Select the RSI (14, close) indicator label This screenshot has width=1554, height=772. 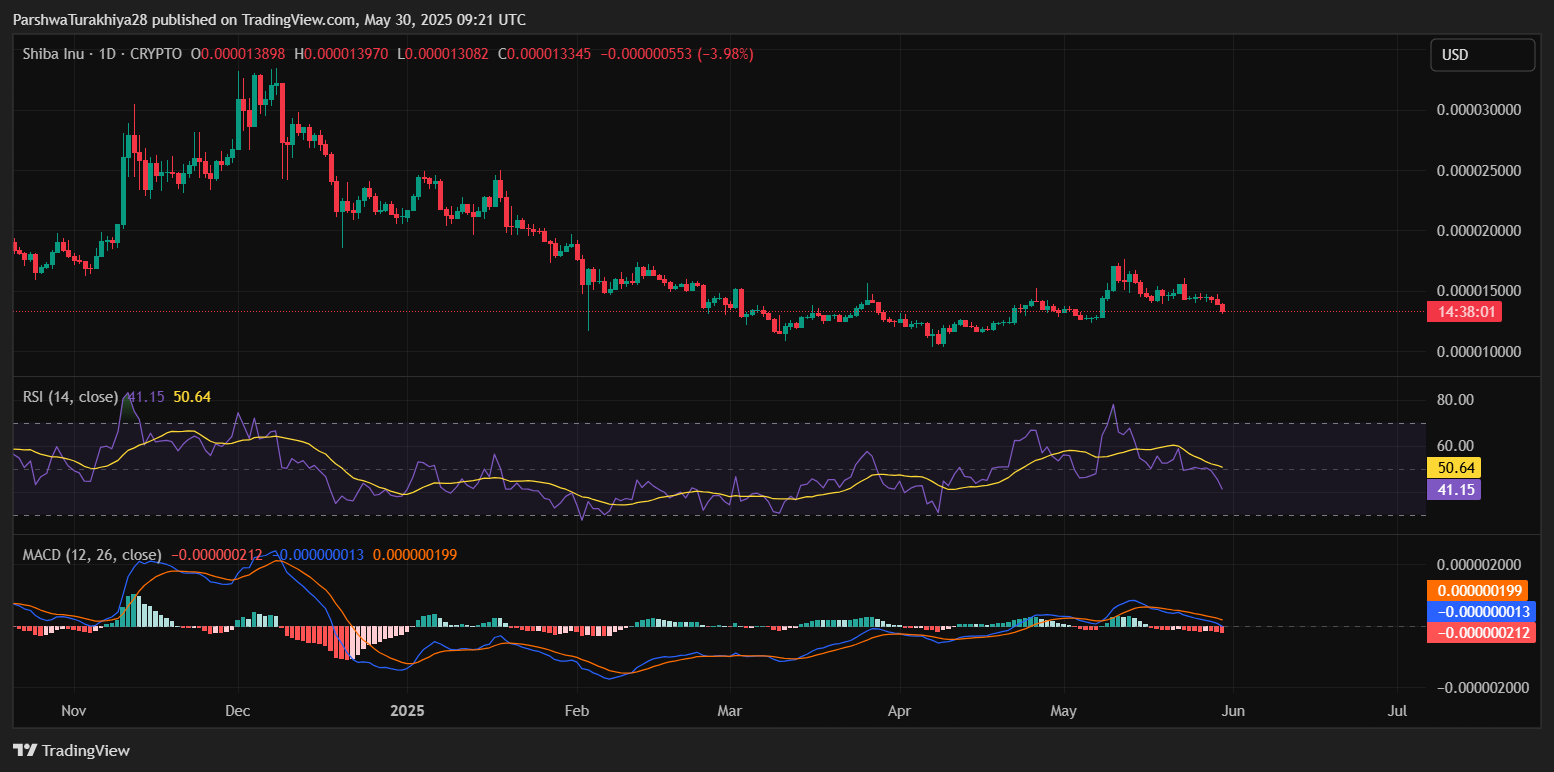point(70,397)
